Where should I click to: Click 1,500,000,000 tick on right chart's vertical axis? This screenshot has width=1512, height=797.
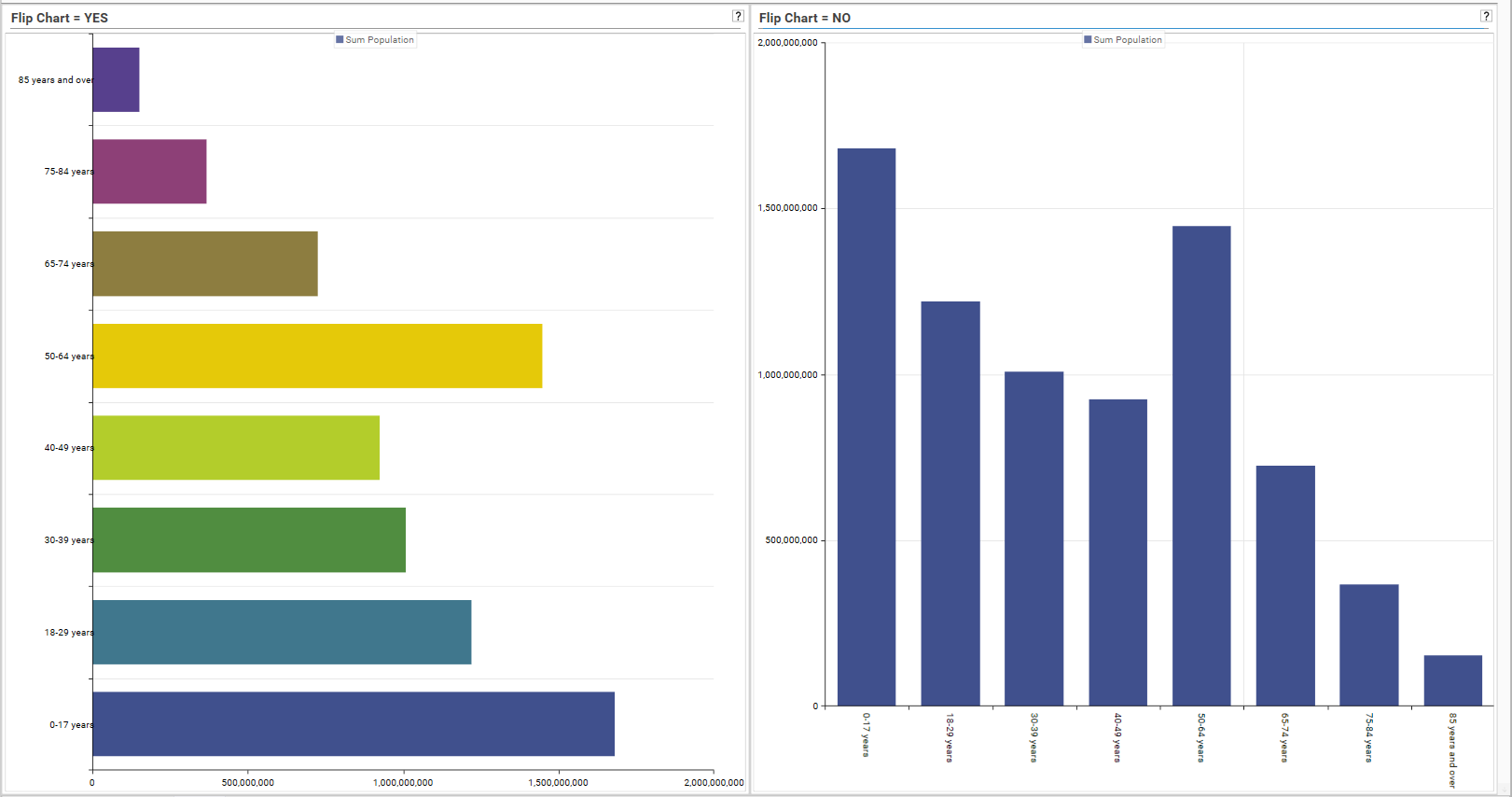tap(788, 208)
